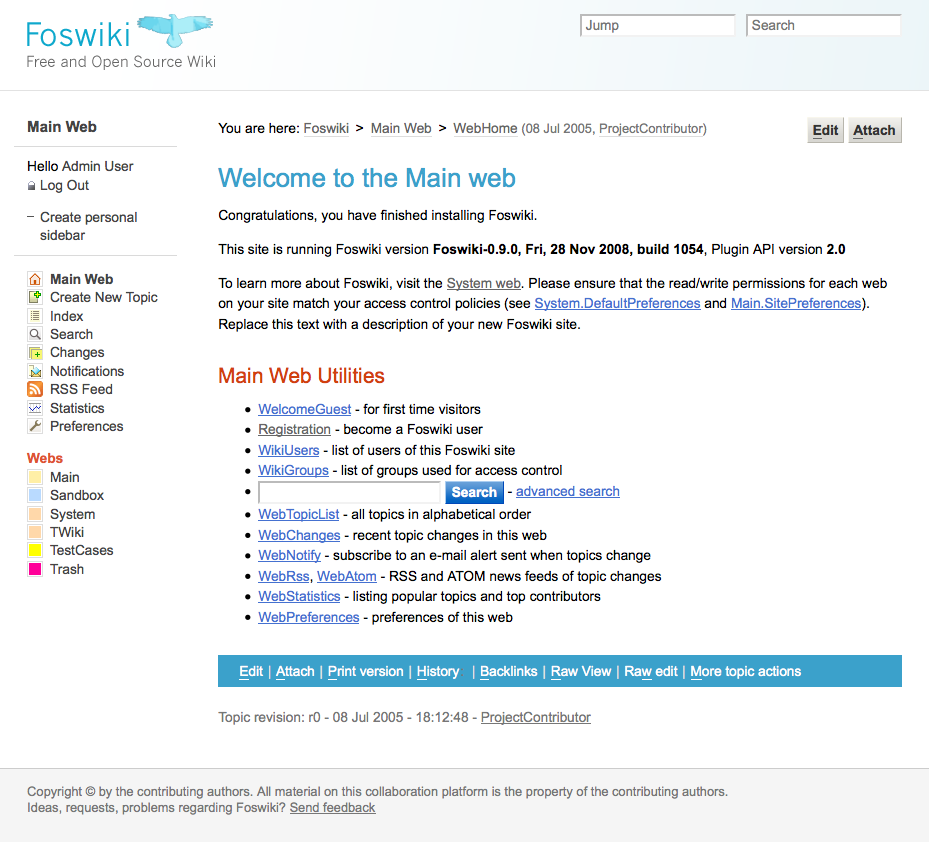This screenshot has width=929, height=842.
Task: Open Trash web in sidebar
Action: 67,569
